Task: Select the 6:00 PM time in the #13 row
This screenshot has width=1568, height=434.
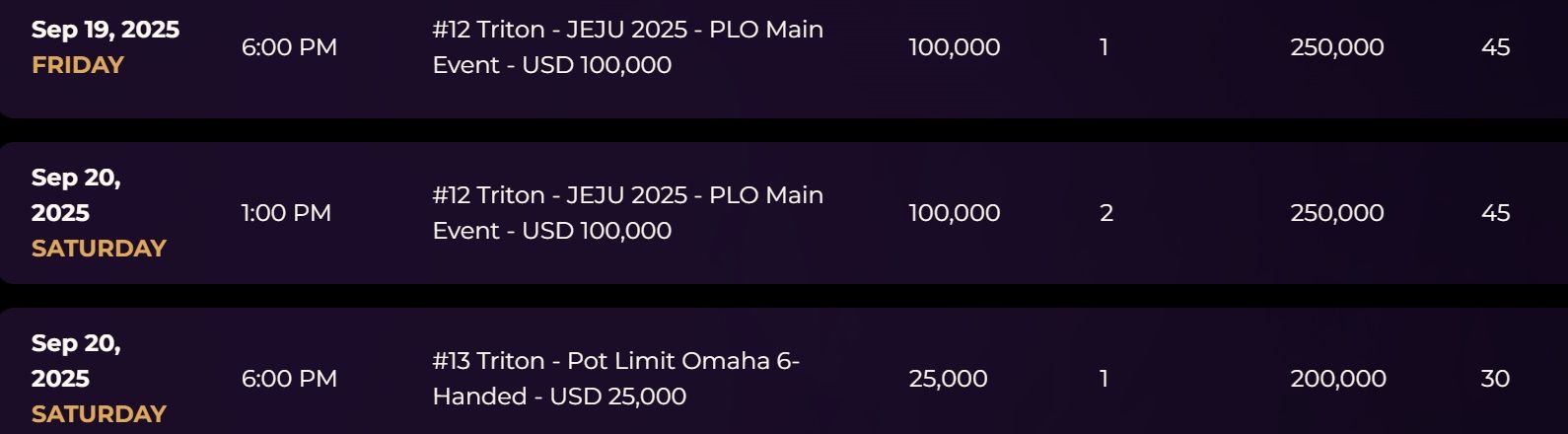Action: (289, 379)
